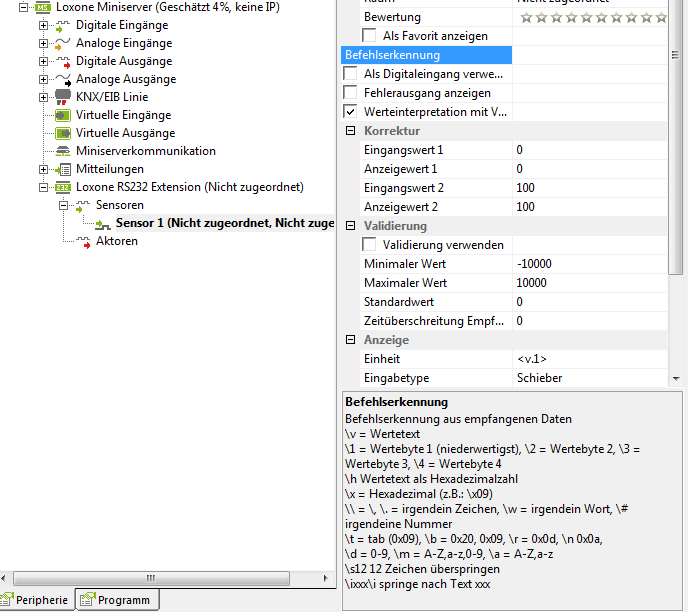This screenshot has width=688, height=612.
Task: Enable Validierung verwenden checkbox
Action: [369, 244]
